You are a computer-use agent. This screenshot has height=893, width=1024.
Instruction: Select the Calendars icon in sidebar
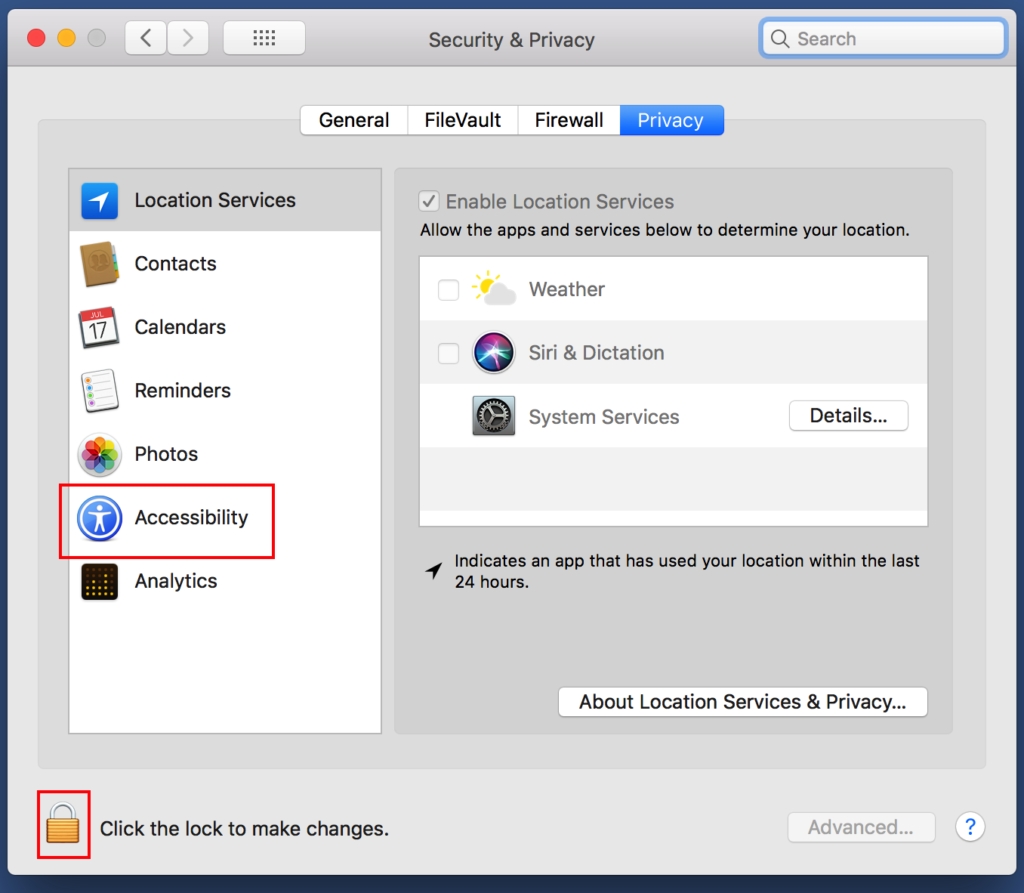click(99, 327)
